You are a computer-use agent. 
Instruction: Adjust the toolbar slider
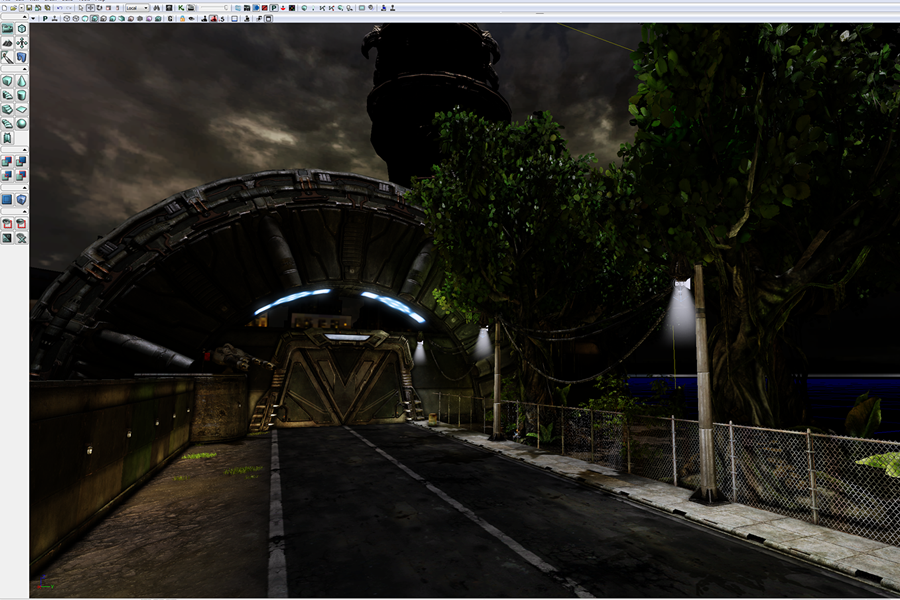(x=212, y=8)
